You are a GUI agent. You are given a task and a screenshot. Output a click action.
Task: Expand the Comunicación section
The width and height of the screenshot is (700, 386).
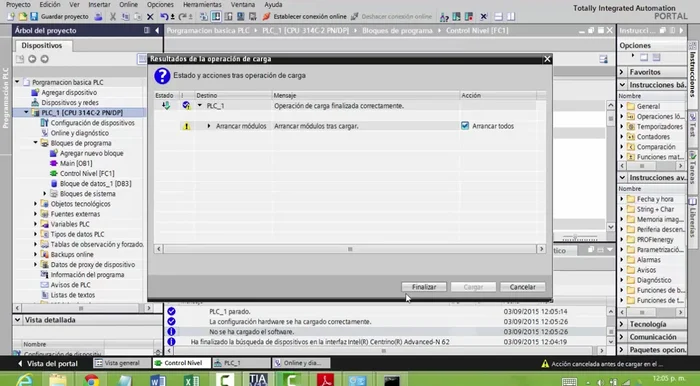pos(622,337)
